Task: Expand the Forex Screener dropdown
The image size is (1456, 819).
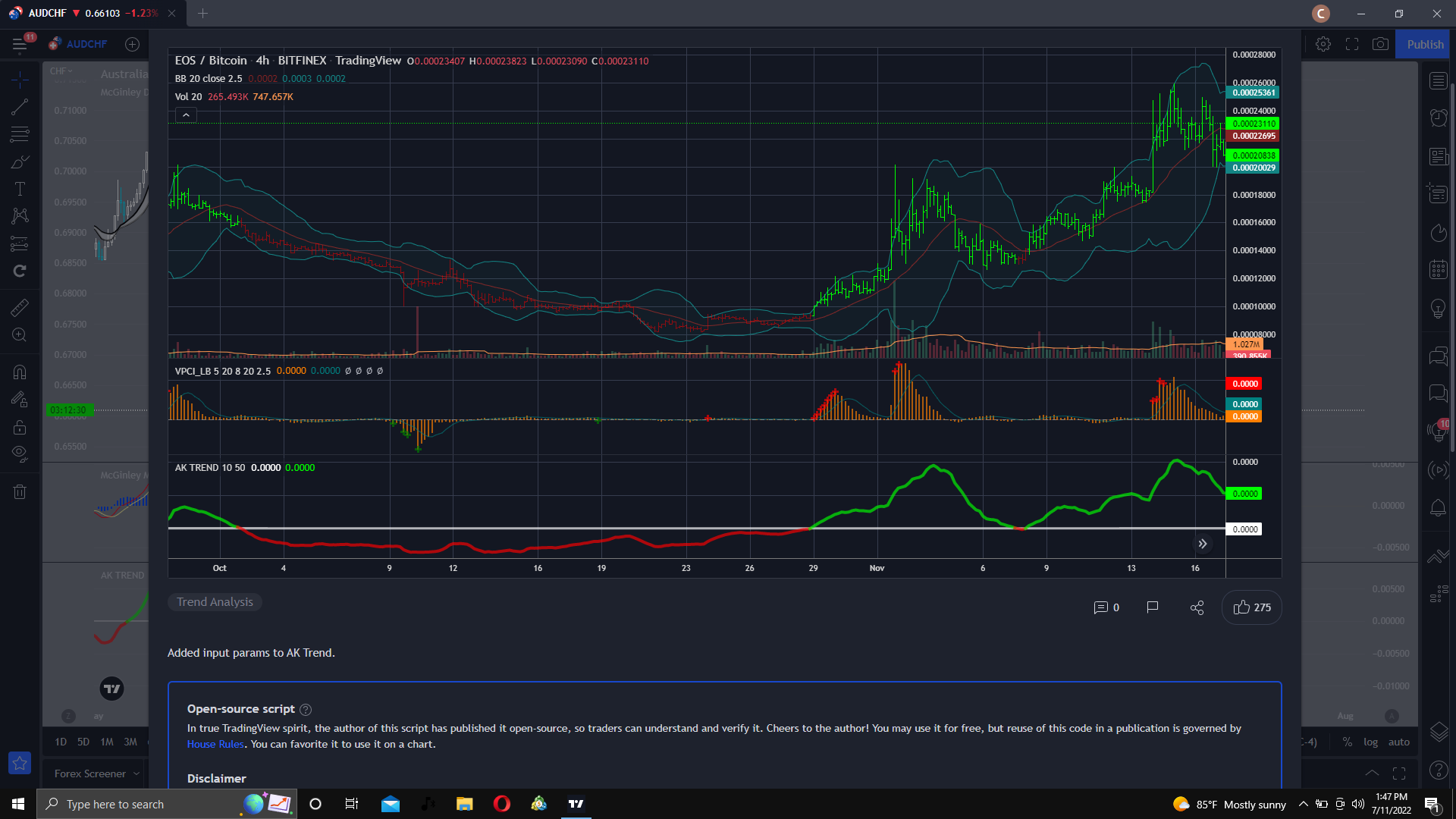Action: pyautogui.click(x=97, y=774)
